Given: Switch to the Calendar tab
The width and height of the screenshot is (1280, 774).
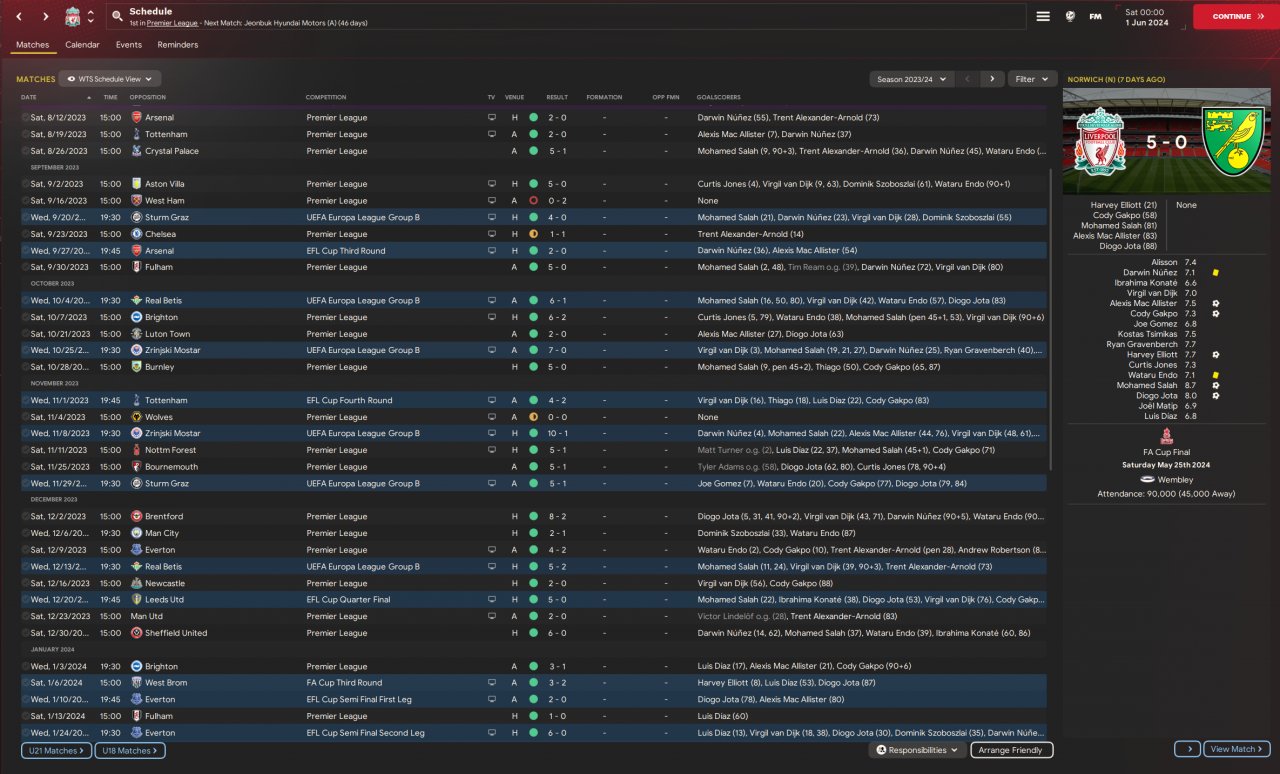Looking at the screenshot, I should (82, 45).
